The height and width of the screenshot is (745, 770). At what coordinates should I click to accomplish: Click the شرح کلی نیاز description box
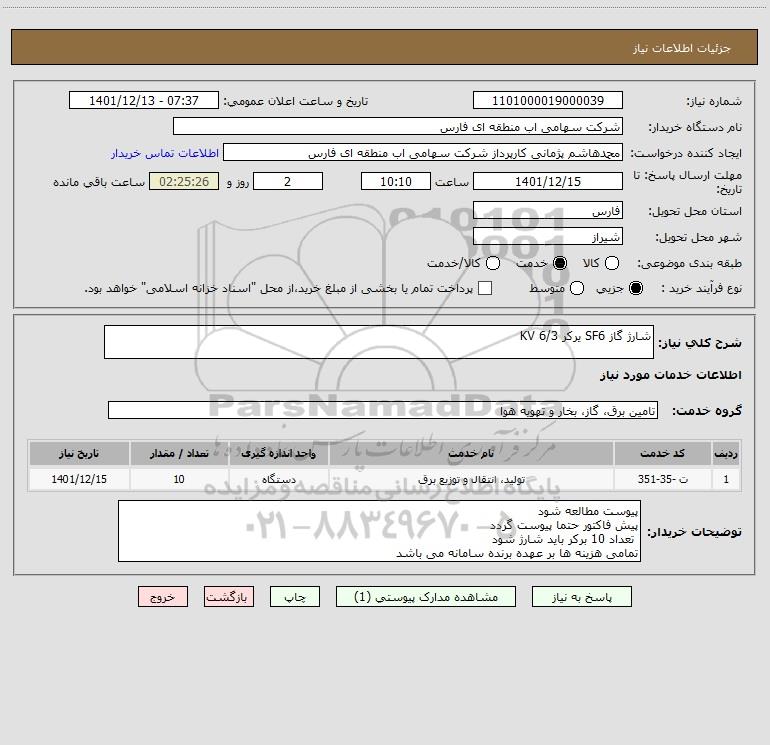coord(379,342)
